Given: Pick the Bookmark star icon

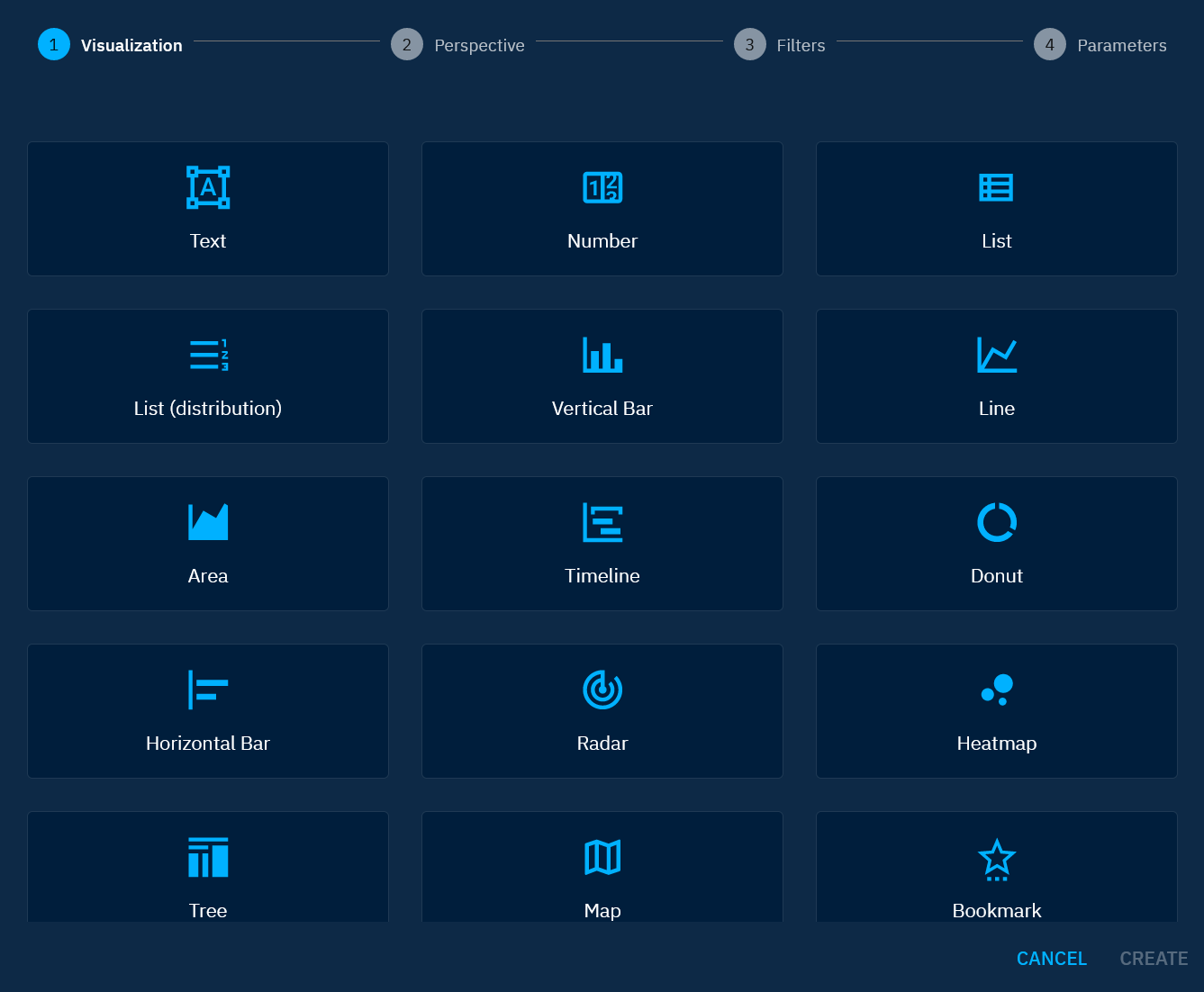Looking at the screenshot, I should click(996, 859).
